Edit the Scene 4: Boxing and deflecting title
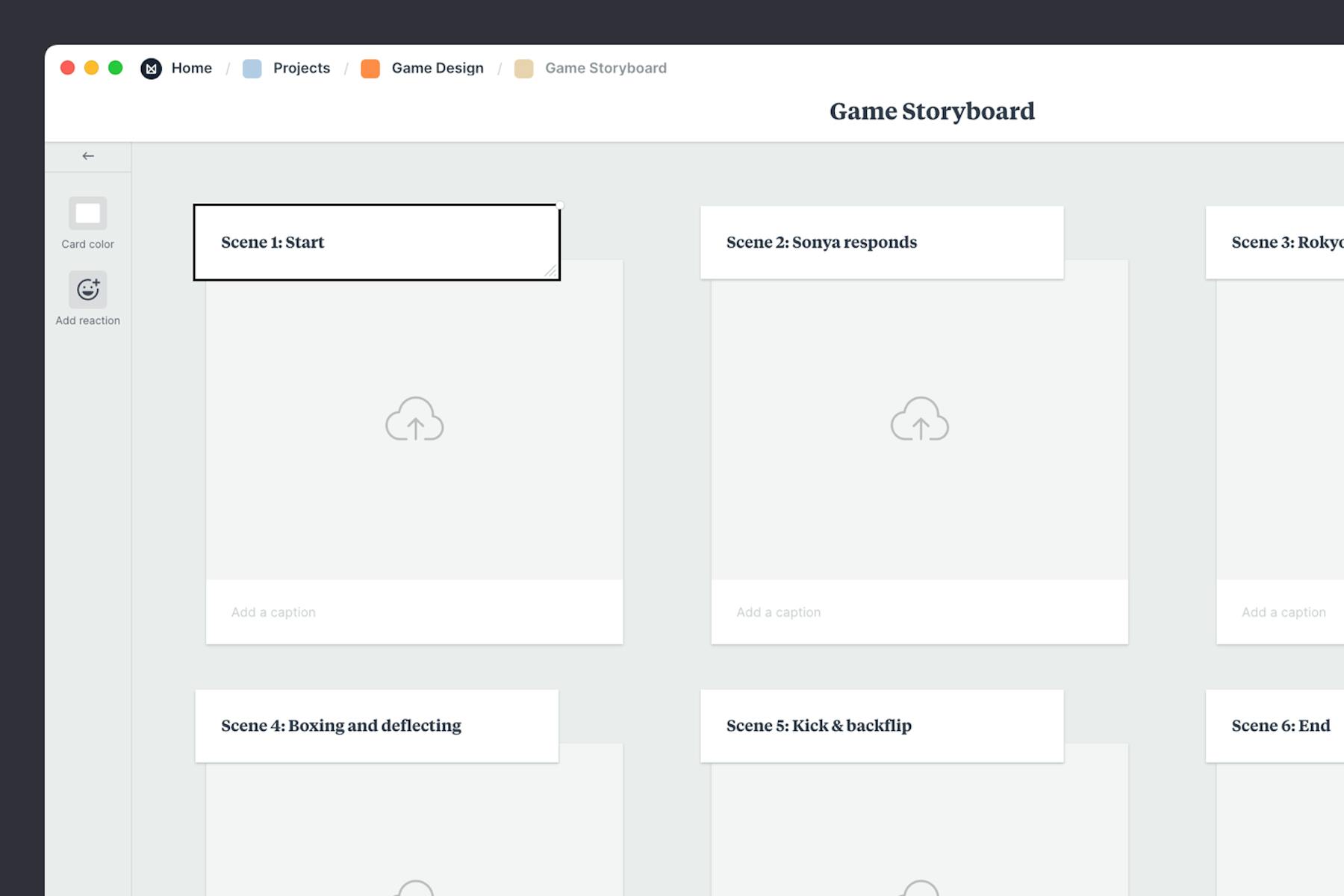 point(341,725)
